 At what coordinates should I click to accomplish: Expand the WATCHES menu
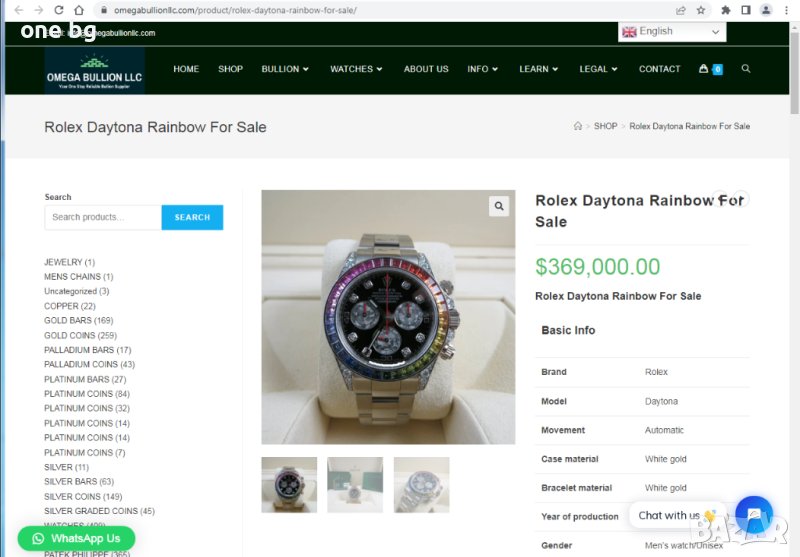tap(357, 69)
